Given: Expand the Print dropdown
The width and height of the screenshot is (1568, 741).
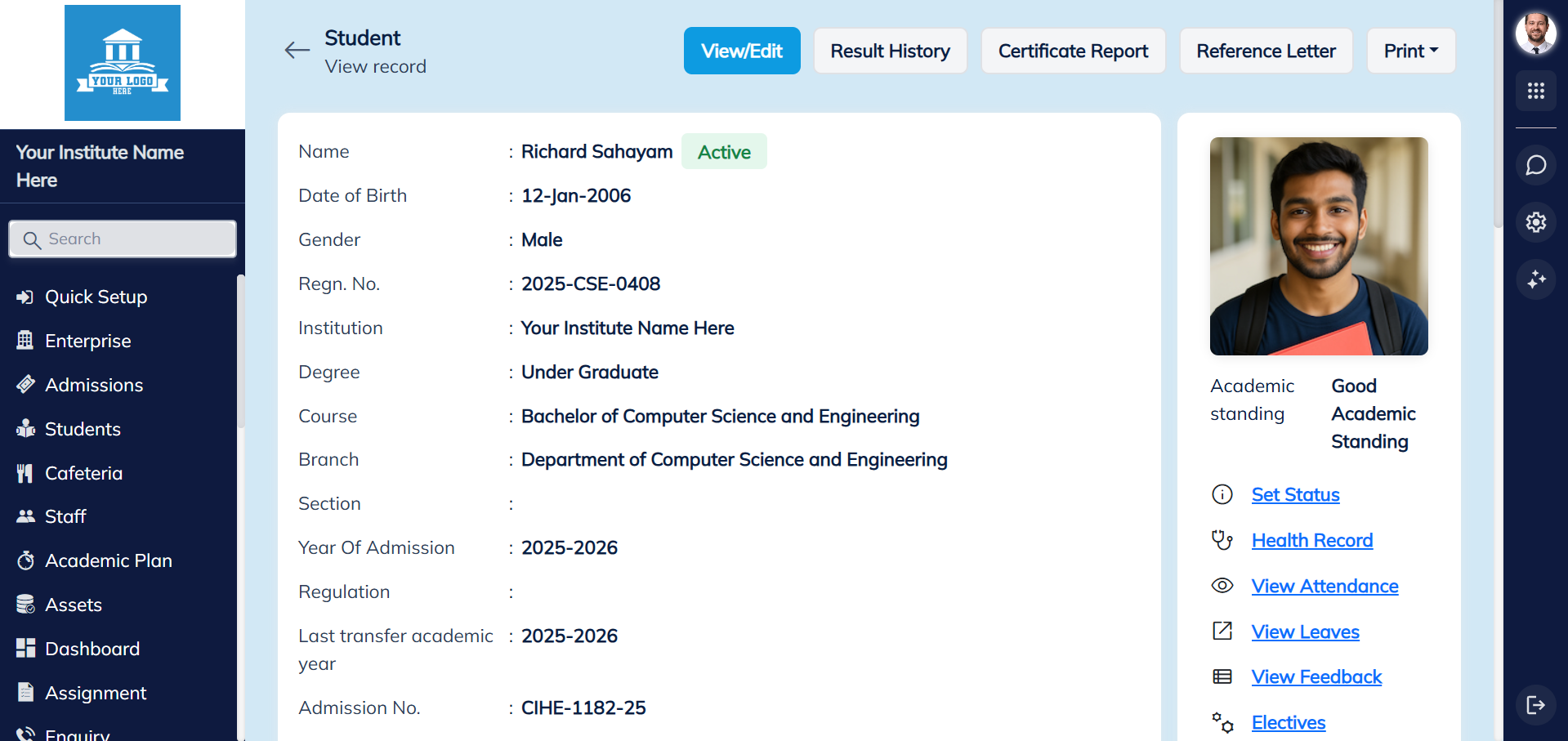Looking at the screenshot, I should (x=1410, y=50).
